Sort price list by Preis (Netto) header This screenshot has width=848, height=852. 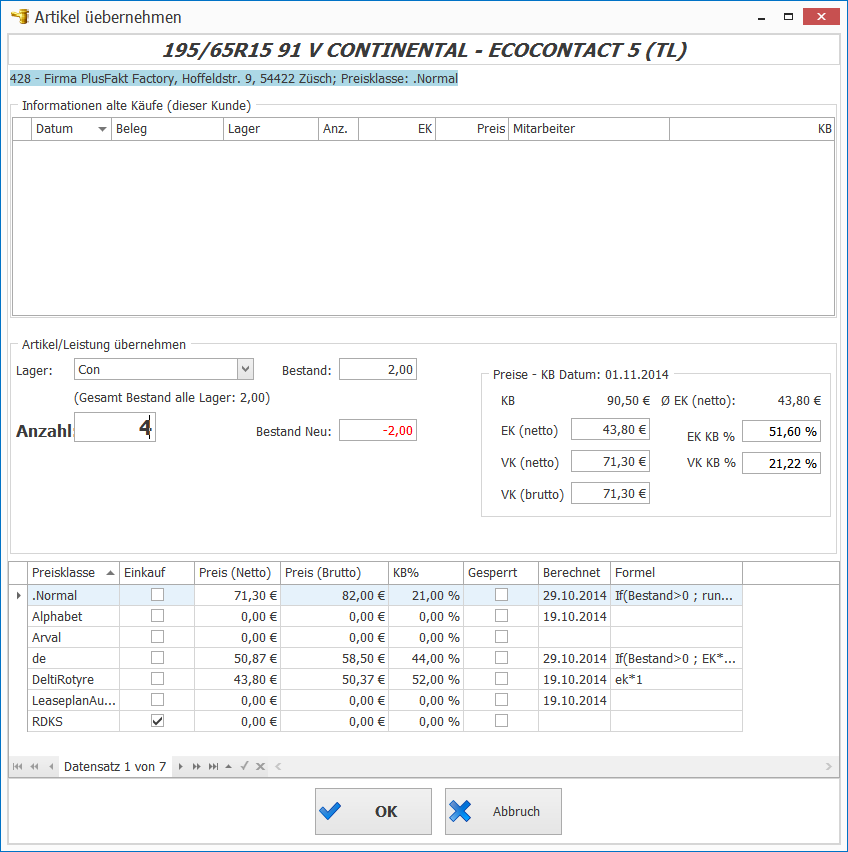pos(237,573)
